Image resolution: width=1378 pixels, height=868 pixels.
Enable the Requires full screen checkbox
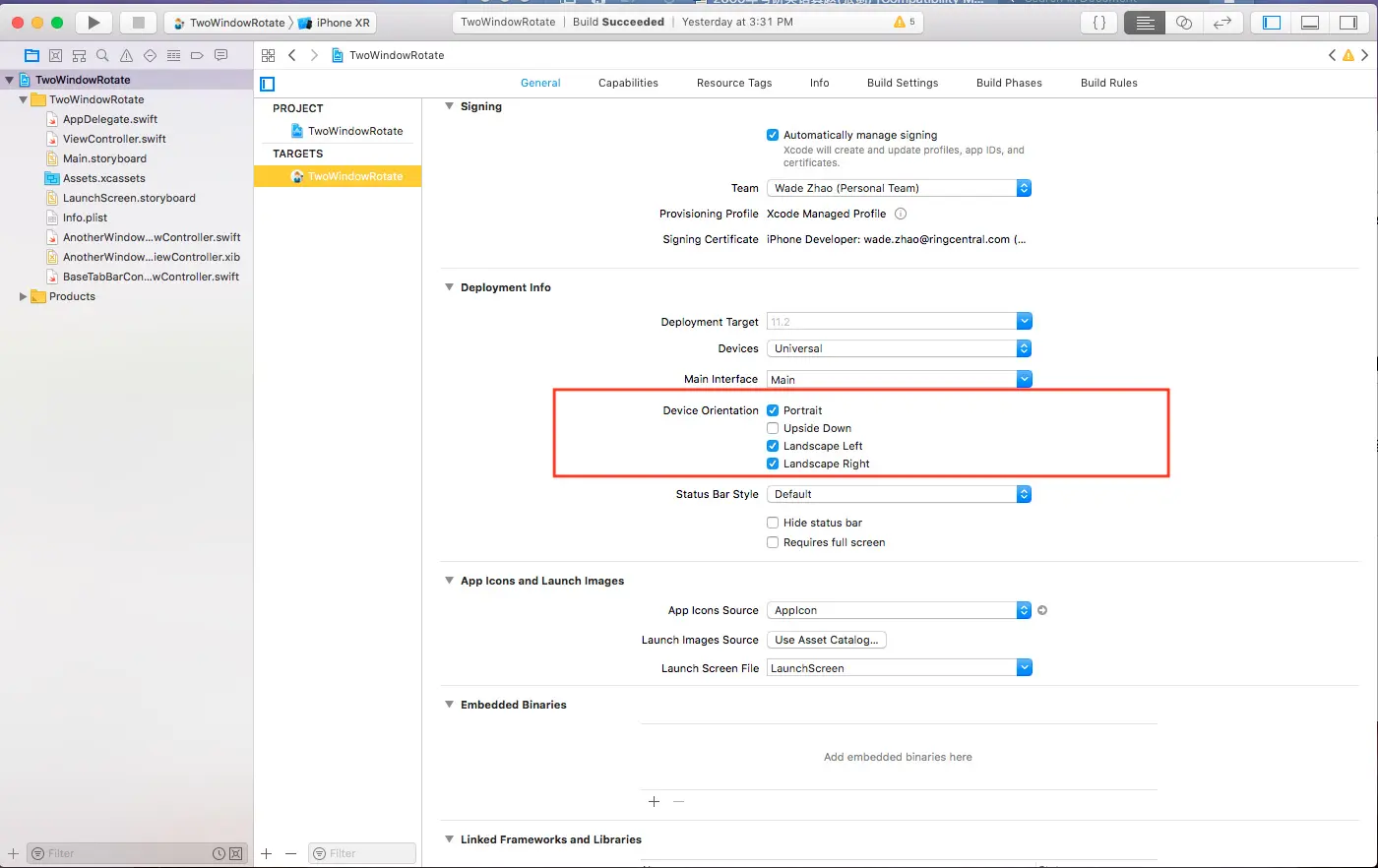coord(773,542)
